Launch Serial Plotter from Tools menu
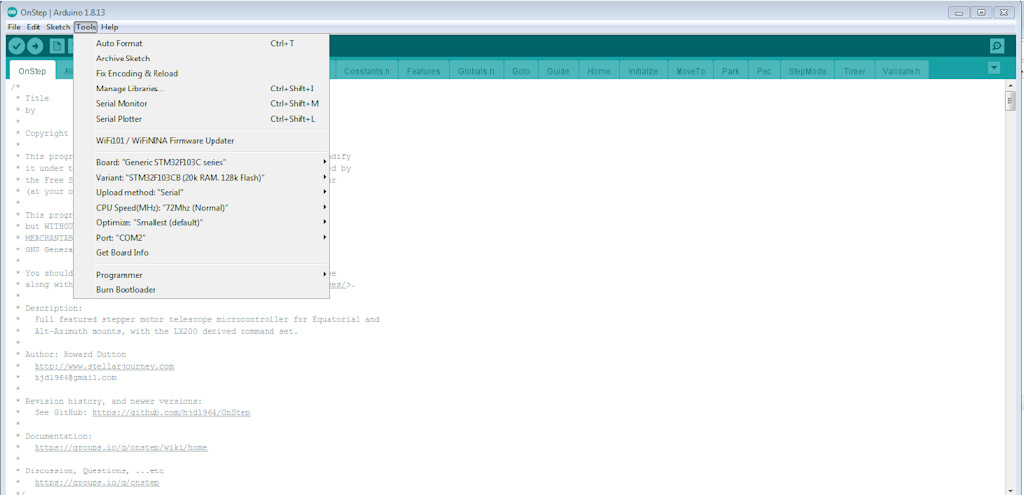Viewport: 1024px width, 495px height. click(x=201, y=119)
